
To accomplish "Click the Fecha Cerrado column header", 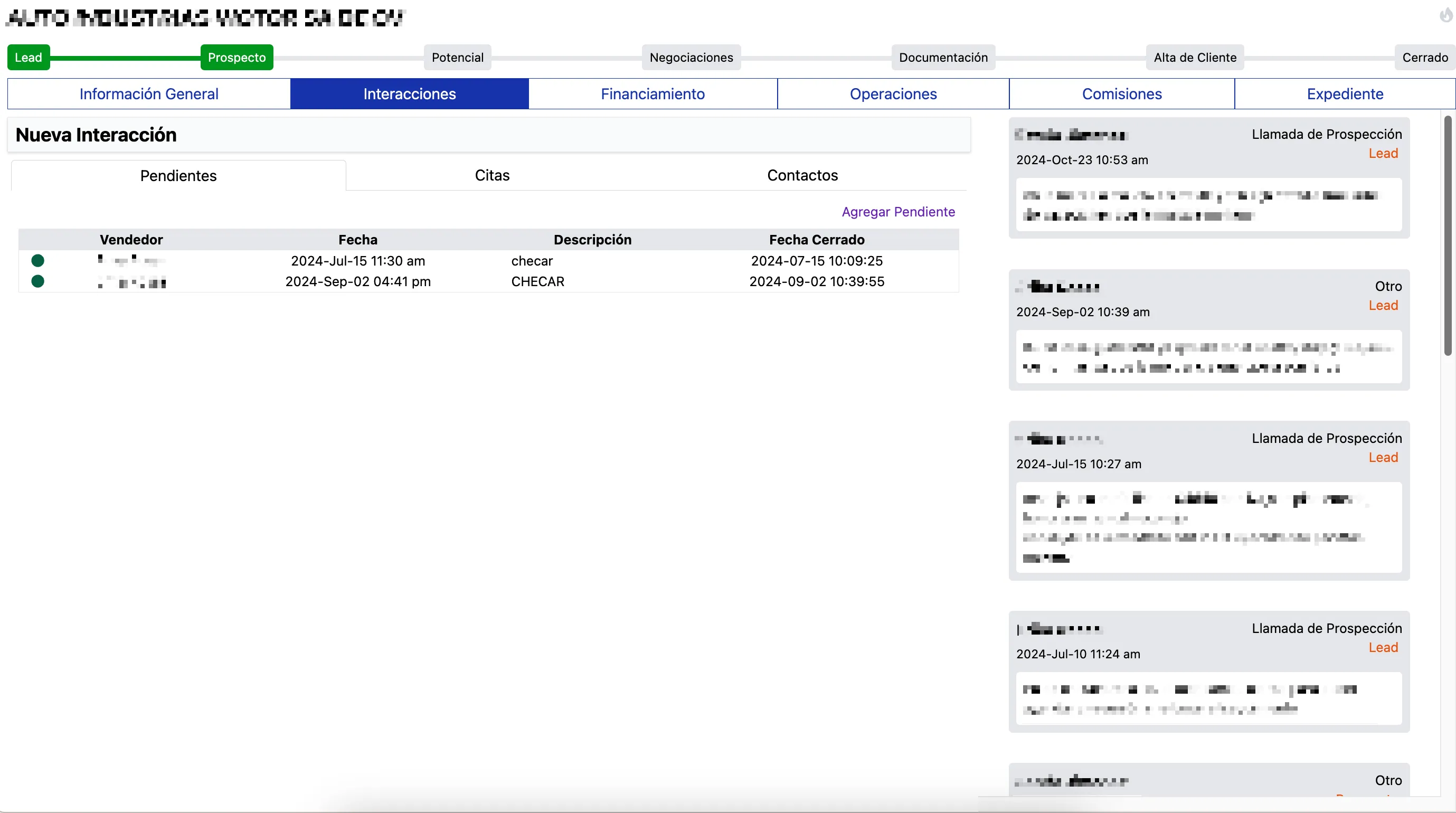I will pos(817,240).
